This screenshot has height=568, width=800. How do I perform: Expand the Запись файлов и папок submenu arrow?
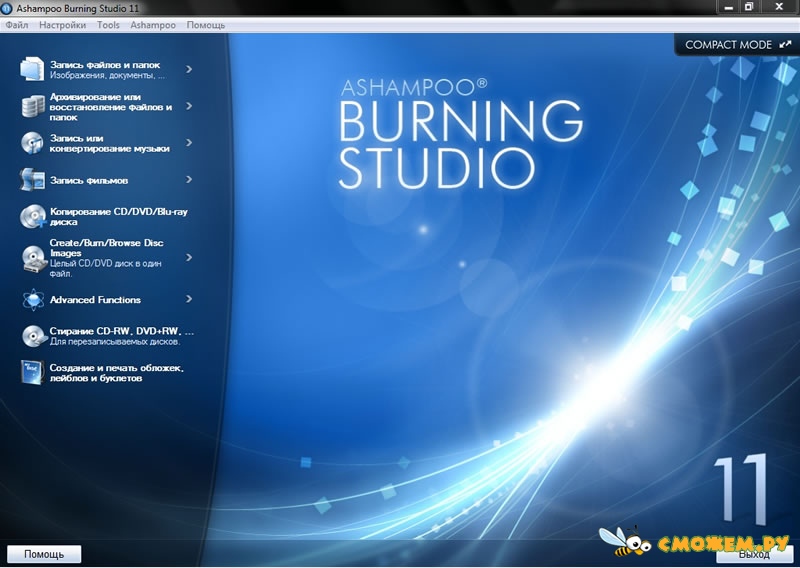[189, 69]
